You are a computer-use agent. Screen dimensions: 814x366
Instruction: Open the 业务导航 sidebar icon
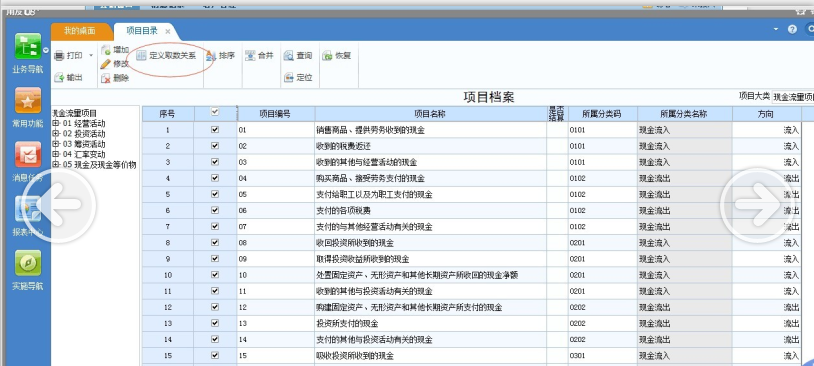(28, 46)
